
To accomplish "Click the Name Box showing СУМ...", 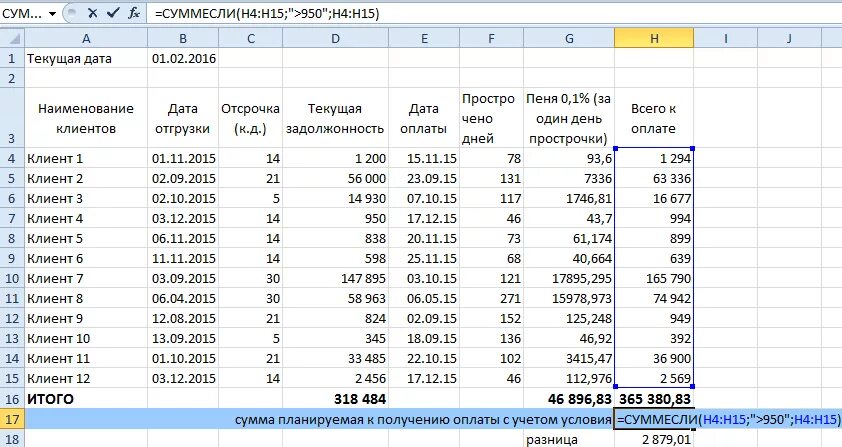I will click(x=23, y=13).
